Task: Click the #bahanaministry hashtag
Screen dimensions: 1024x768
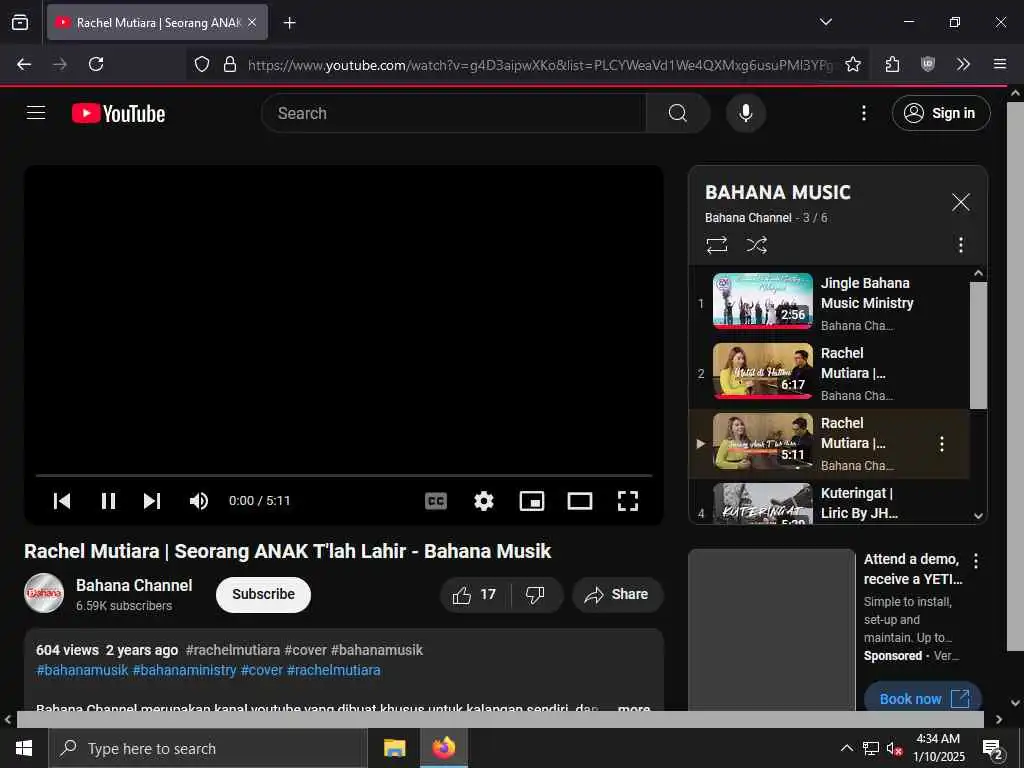Action: (184, 670)
